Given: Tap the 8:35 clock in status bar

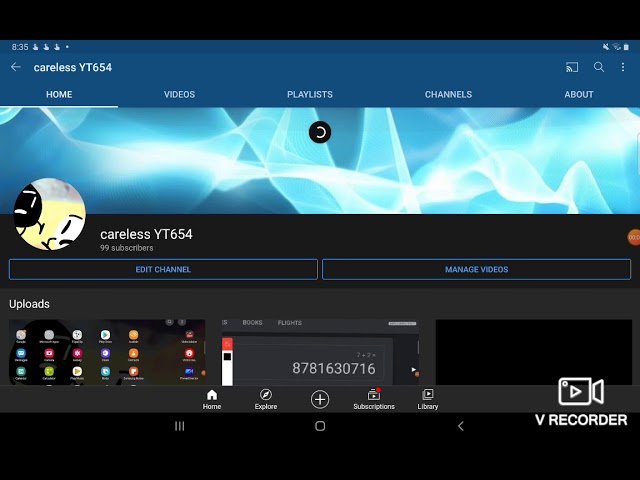Looking at the screenshot, I should [20, 47].
